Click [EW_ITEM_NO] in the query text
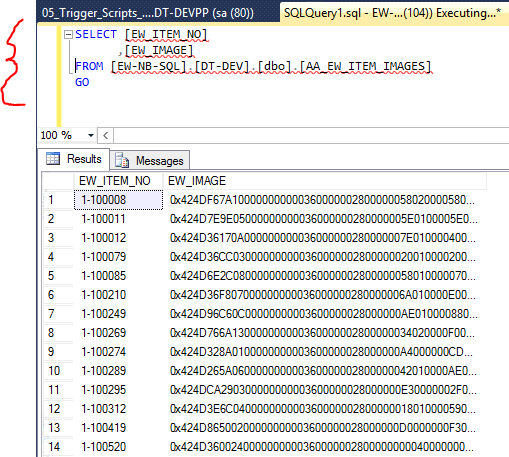Viewport: 509px width, 457px height. tap(166, 34)
